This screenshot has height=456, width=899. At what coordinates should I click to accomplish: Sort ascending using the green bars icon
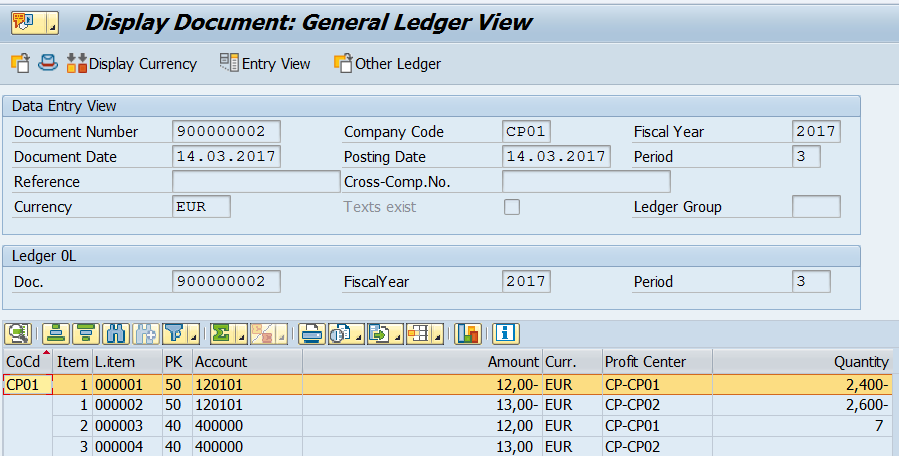(56, 333)
